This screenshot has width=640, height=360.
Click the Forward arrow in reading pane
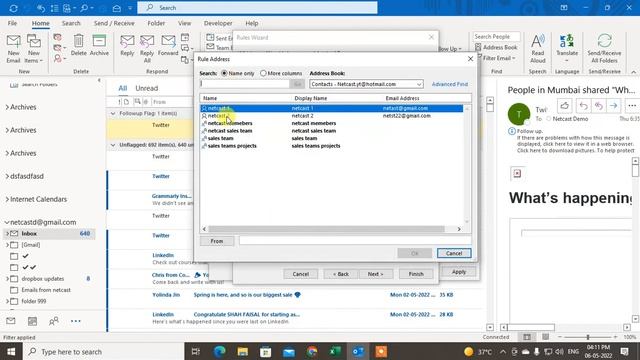pos(613,106)
